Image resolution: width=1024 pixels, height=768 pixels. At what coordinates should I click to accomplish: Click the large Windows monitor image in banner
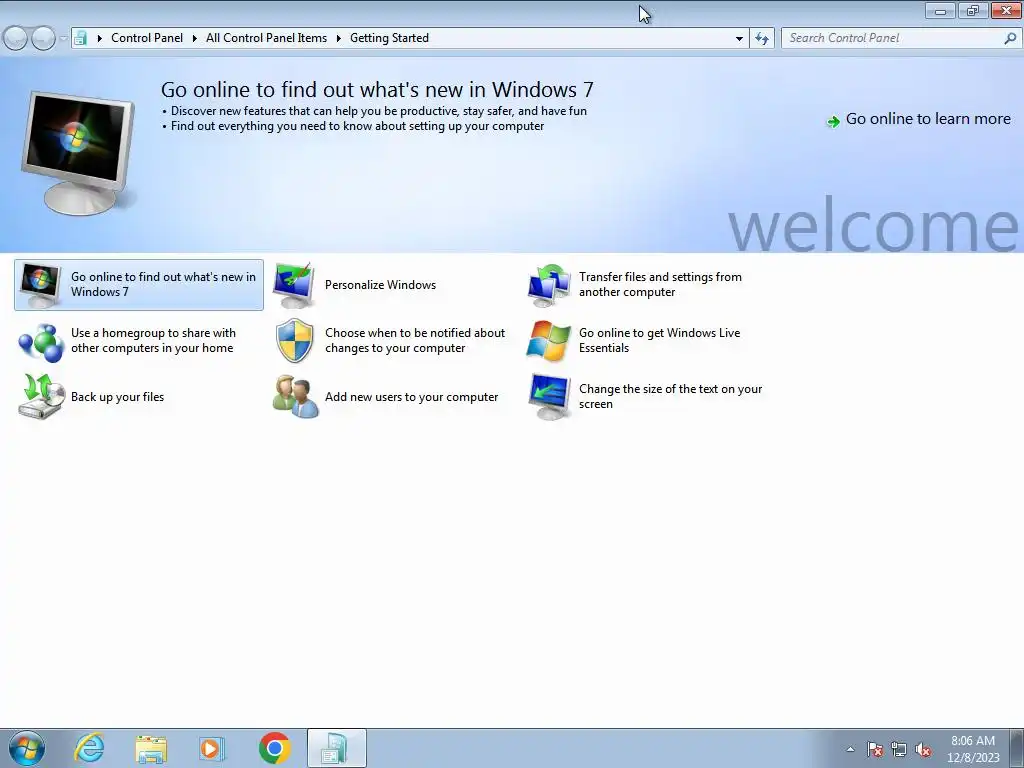point(78,153)
